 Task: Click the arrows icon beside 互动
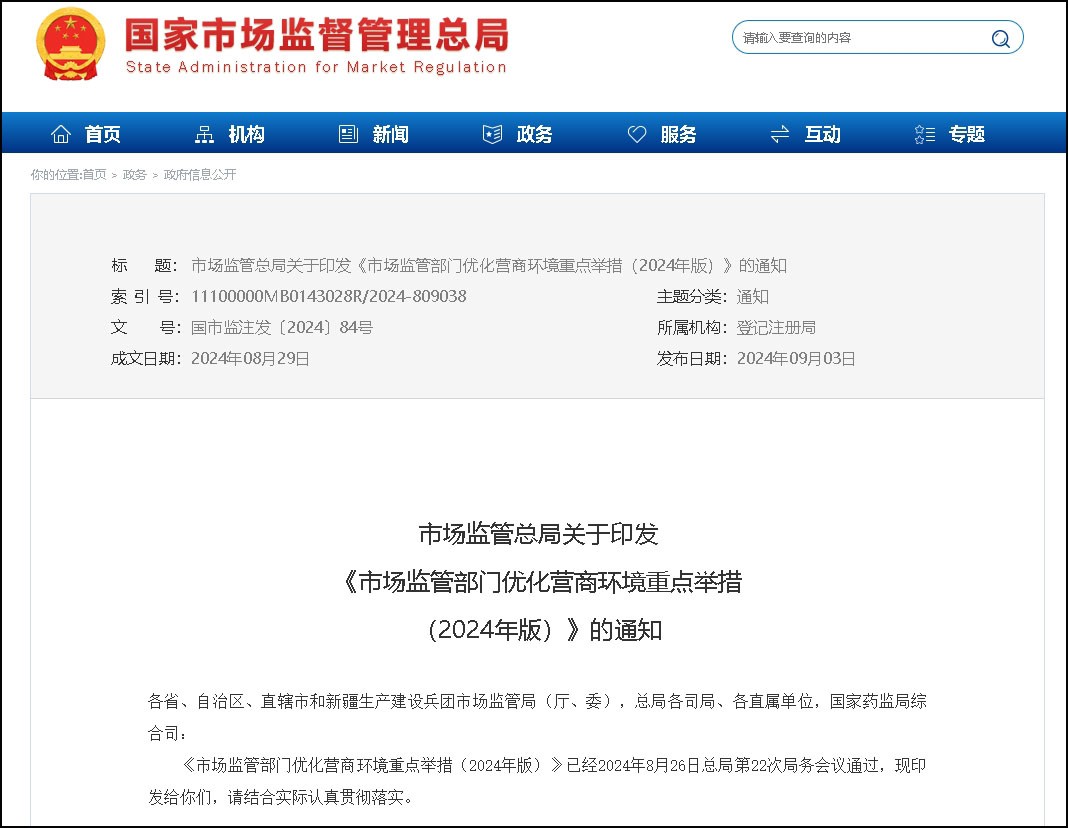pyautogui.click(x=780, y=134)
